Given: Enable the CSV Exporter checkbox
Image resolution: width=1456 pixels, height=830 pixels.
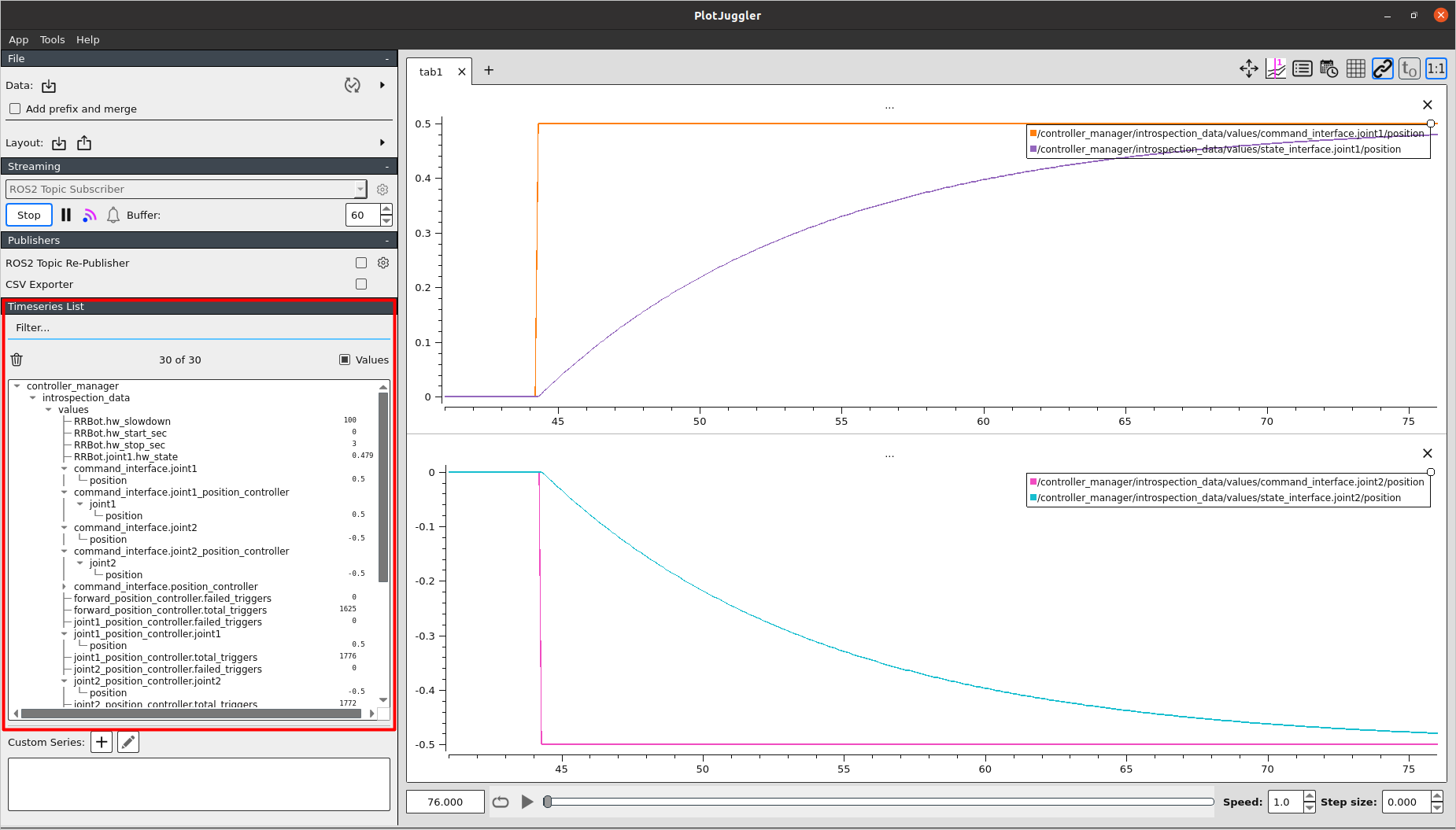Looking at the screenshot, I should pos(361,284).
